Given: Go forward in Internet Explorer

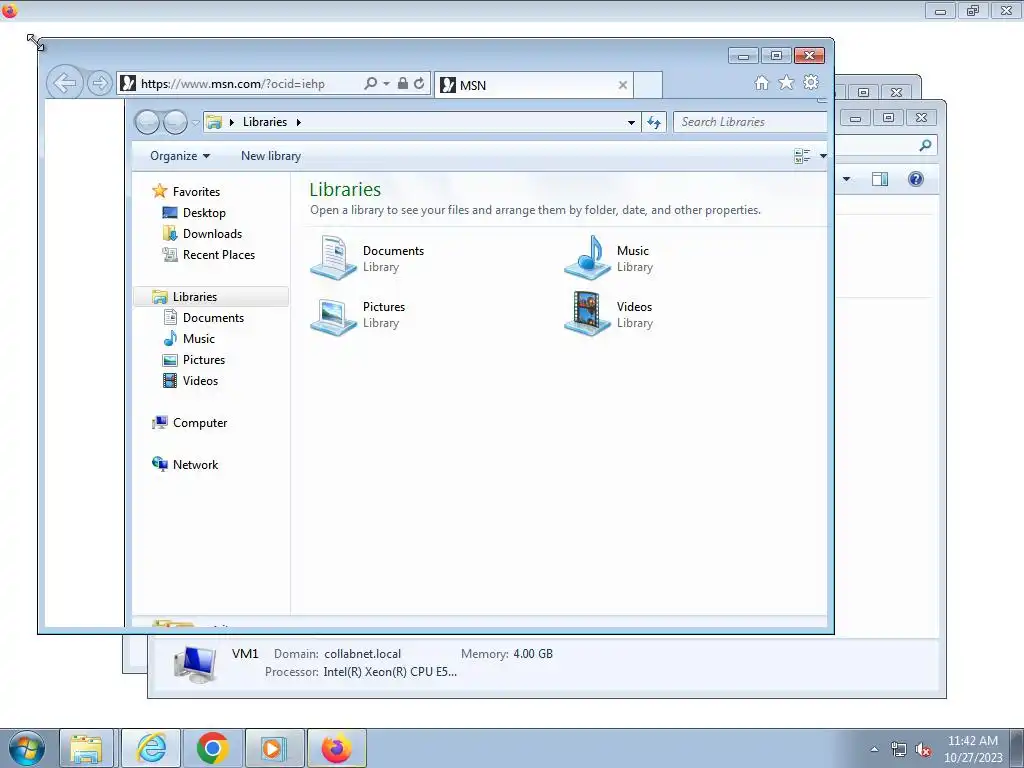Looking at the screenshot, I should point(99,83).
